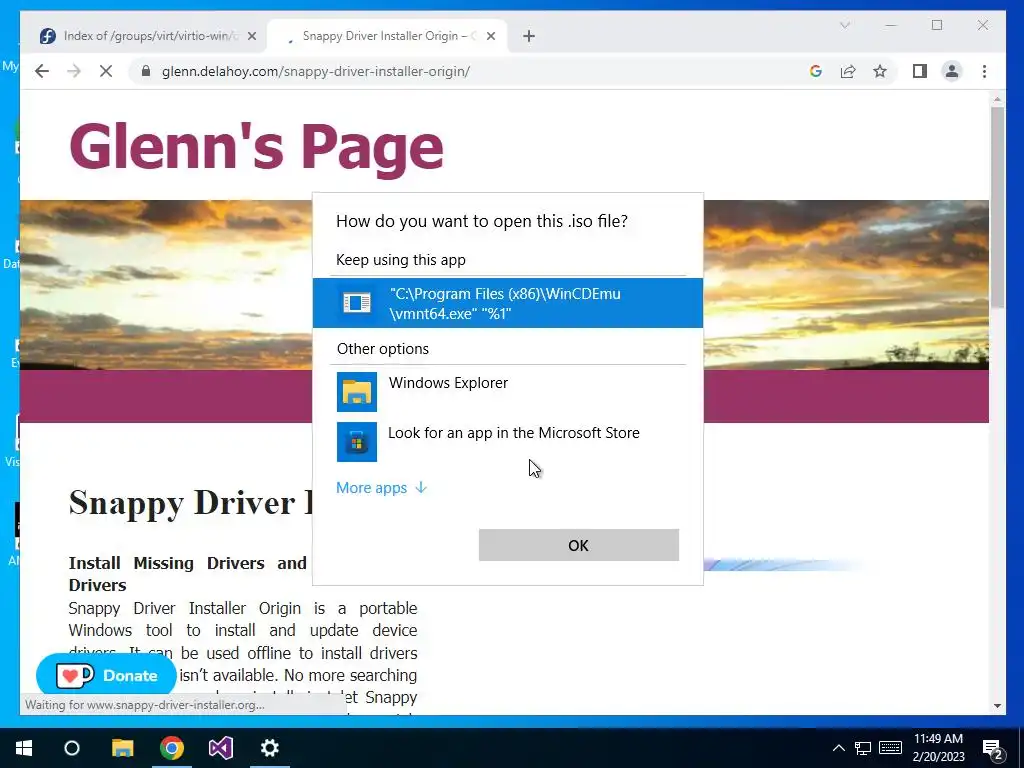Open the notification center icon
The height and width of the screenshot is (768, 1024).
pos(993,749)
